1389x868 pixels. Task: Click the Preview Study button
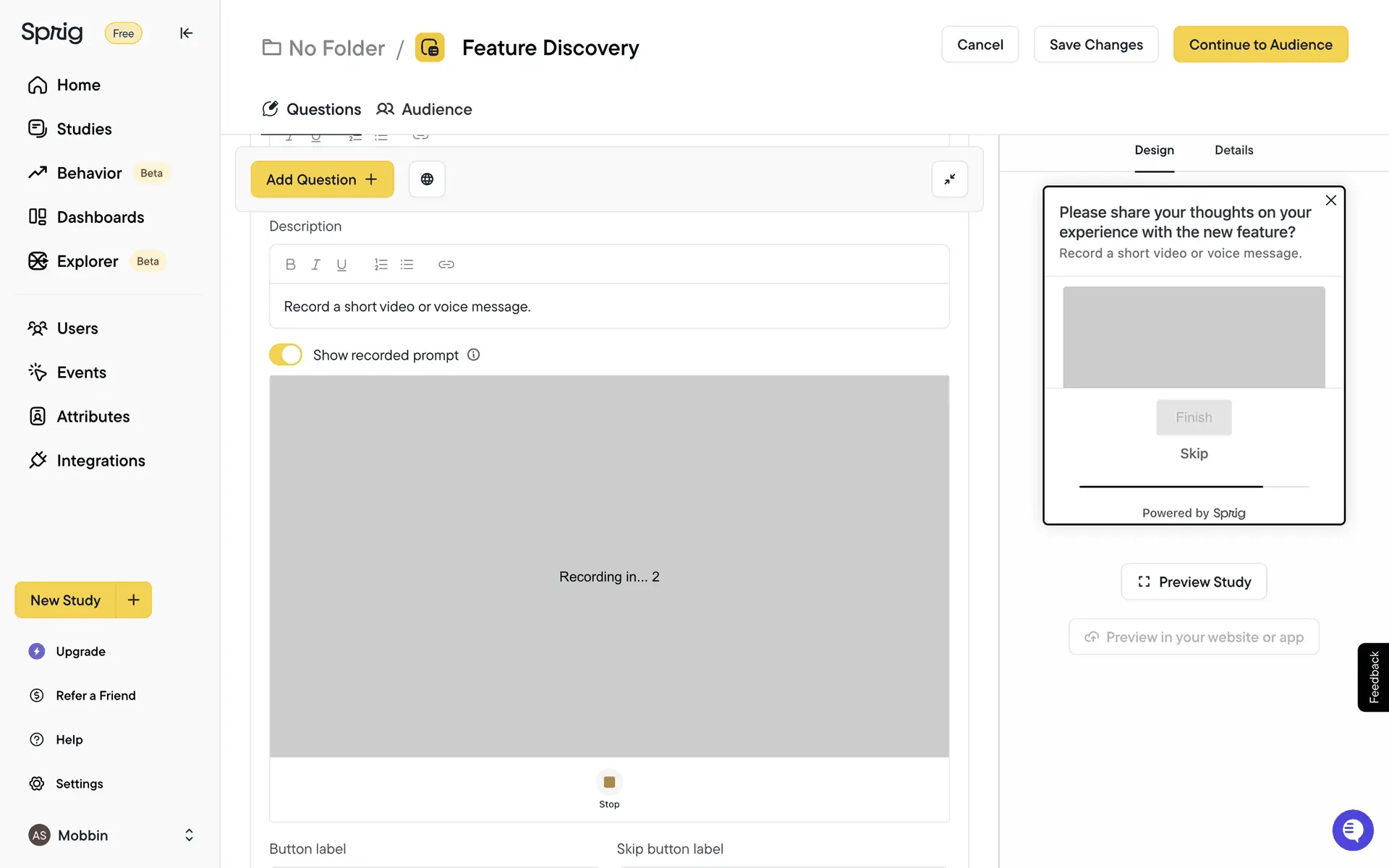pos(1194,582)
